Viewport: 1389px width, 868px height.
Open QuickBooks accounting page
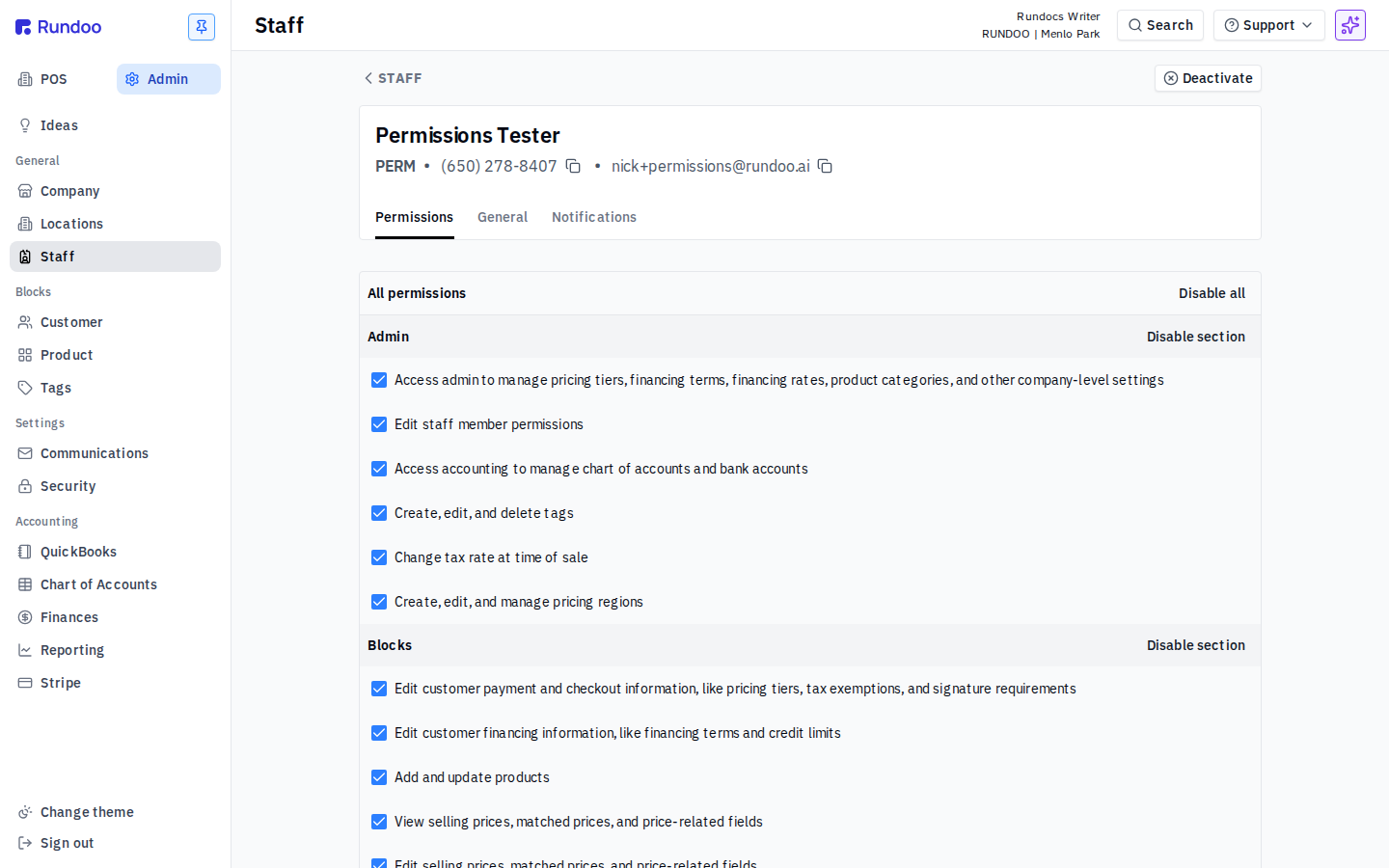116,552
